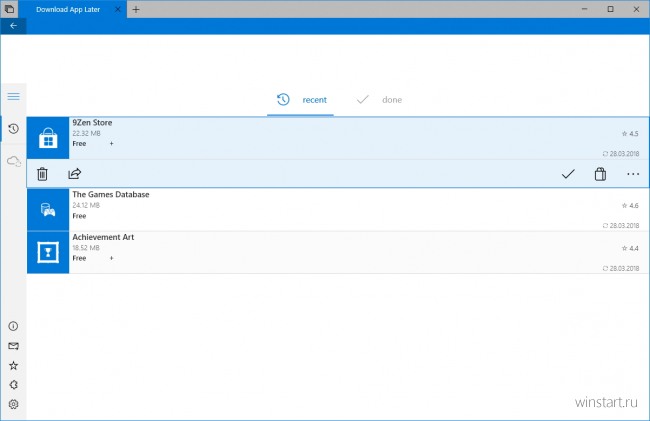Open more options ellipsis for 9Zen Store

633,174
